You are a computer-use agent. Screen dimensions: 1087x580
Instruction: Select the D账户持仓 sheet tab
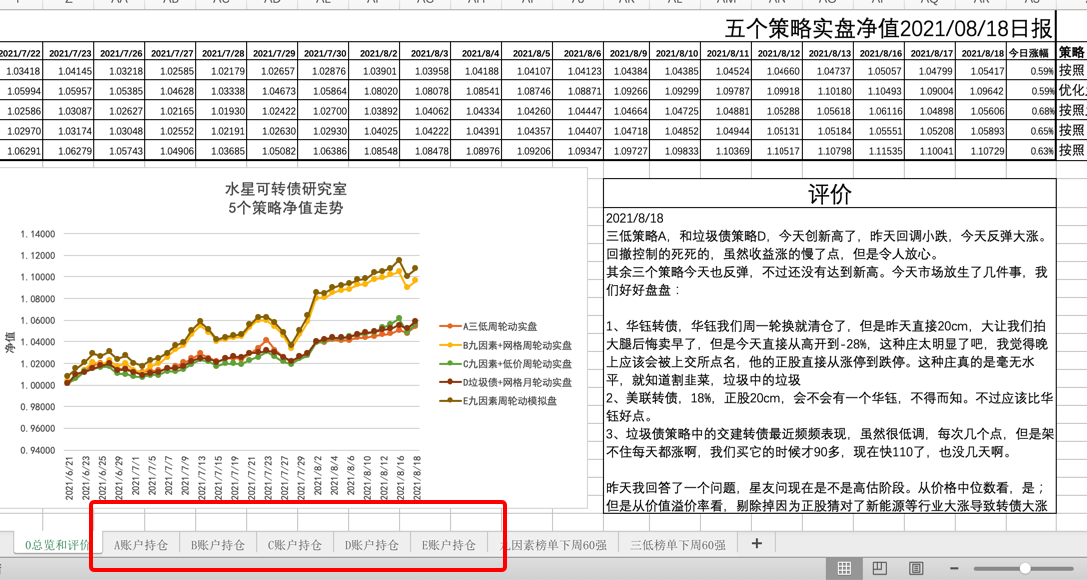pyautogui.click(x=371, y=545)
